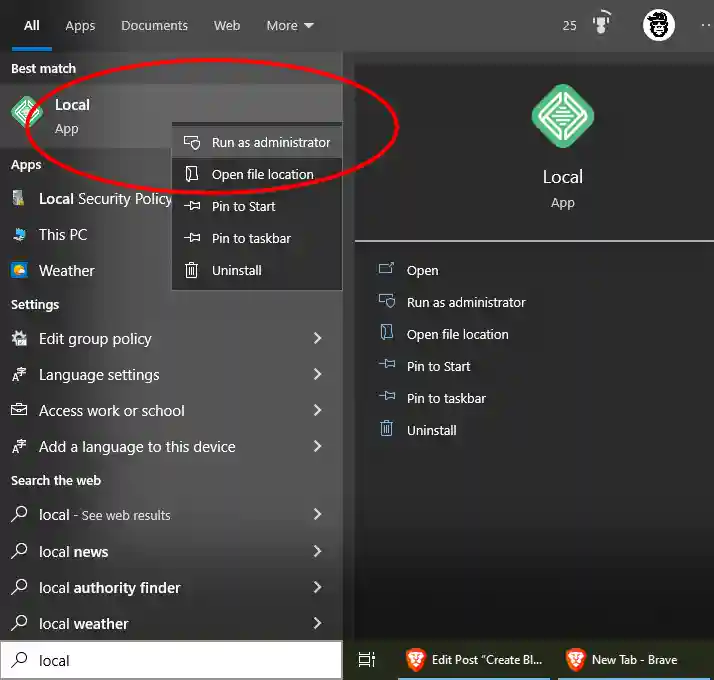714x680 pixels.
Task: Click the rewards medal icon beside 25
Action: coord(602,23)
